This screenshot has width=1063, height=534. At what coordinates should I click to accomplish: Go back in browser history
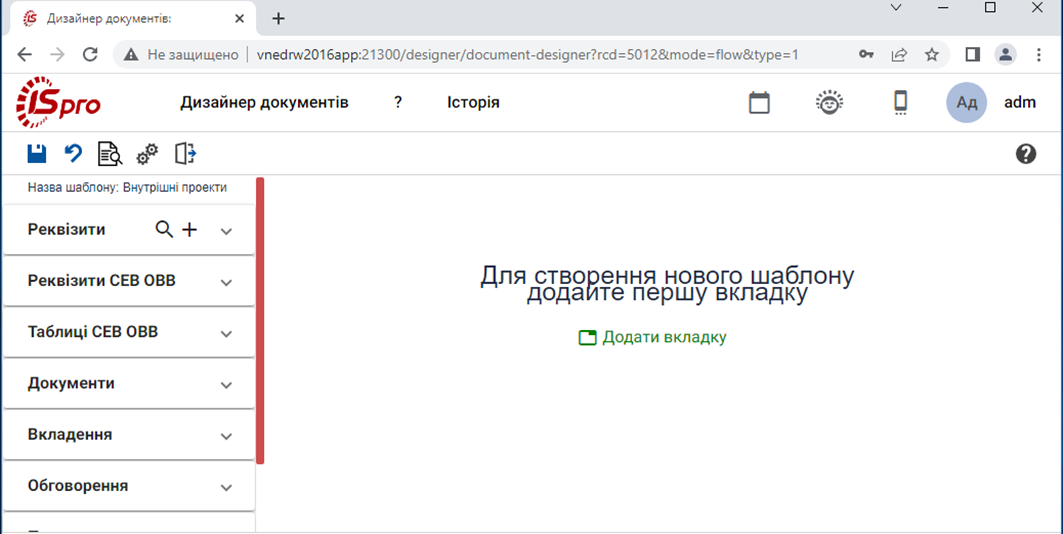(24, 54)
